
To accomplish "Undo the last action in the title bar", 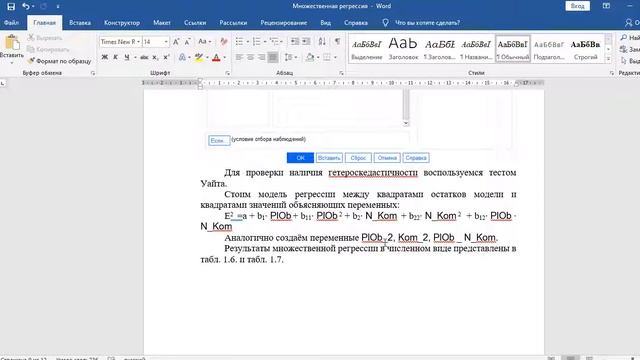I will (x=25, y=6).
